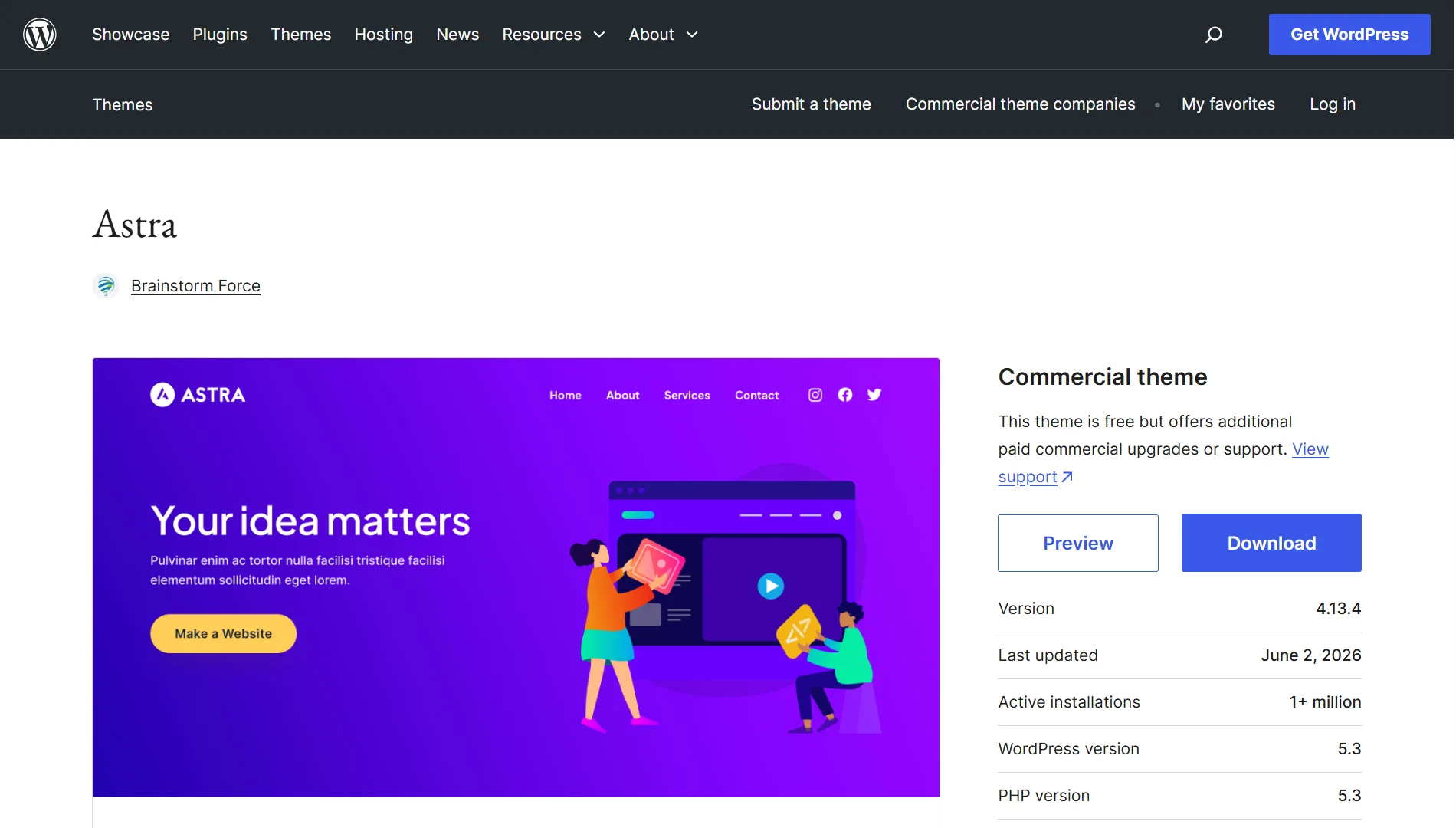The height and width of the screenshot is (828, 1456).
Task: Click the Instagram icon in the Astra preview
Action: point(815,395)
